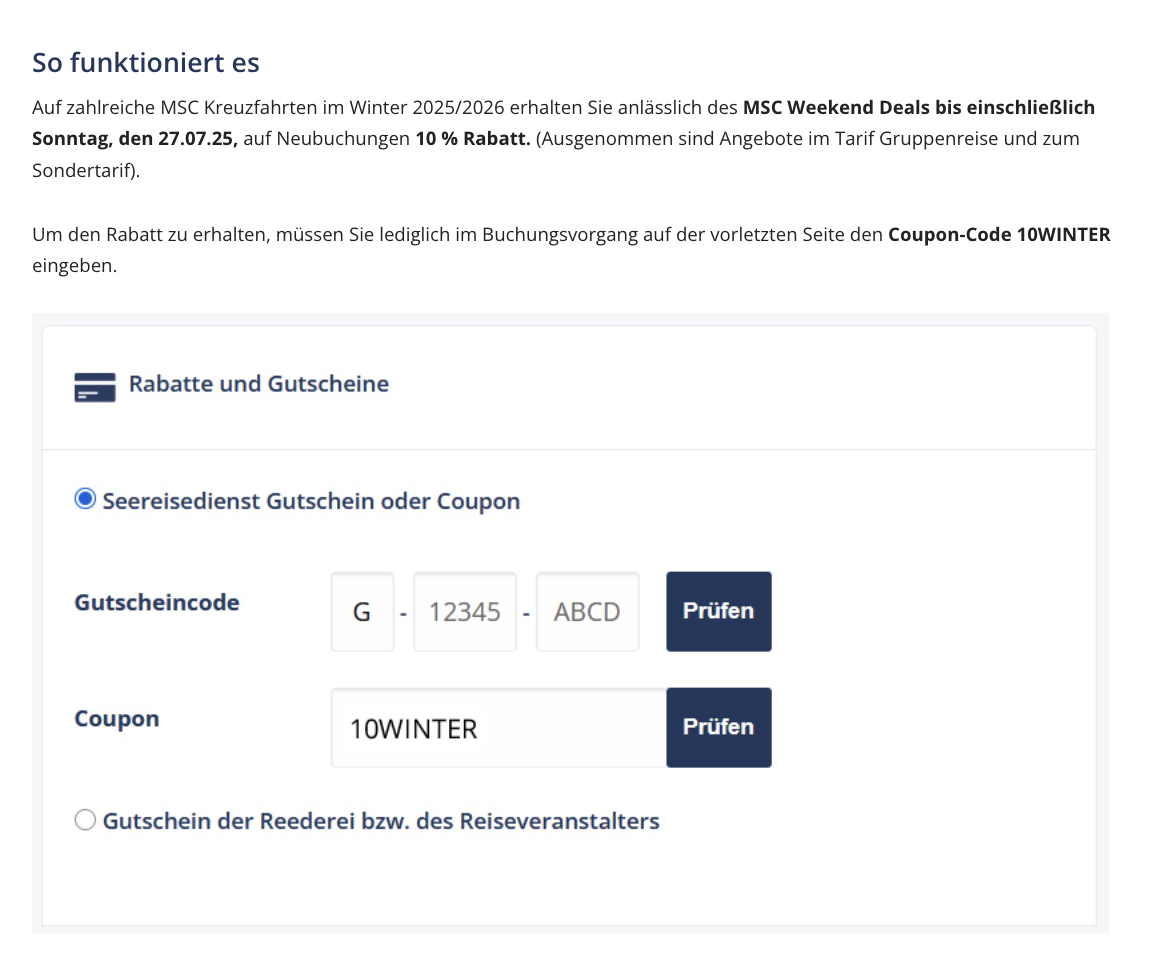This screenshot has width=1156, height=972.
Task: Click the 'Seereisedienst Gutschein oder Coupon' label text
Action: 311,501
